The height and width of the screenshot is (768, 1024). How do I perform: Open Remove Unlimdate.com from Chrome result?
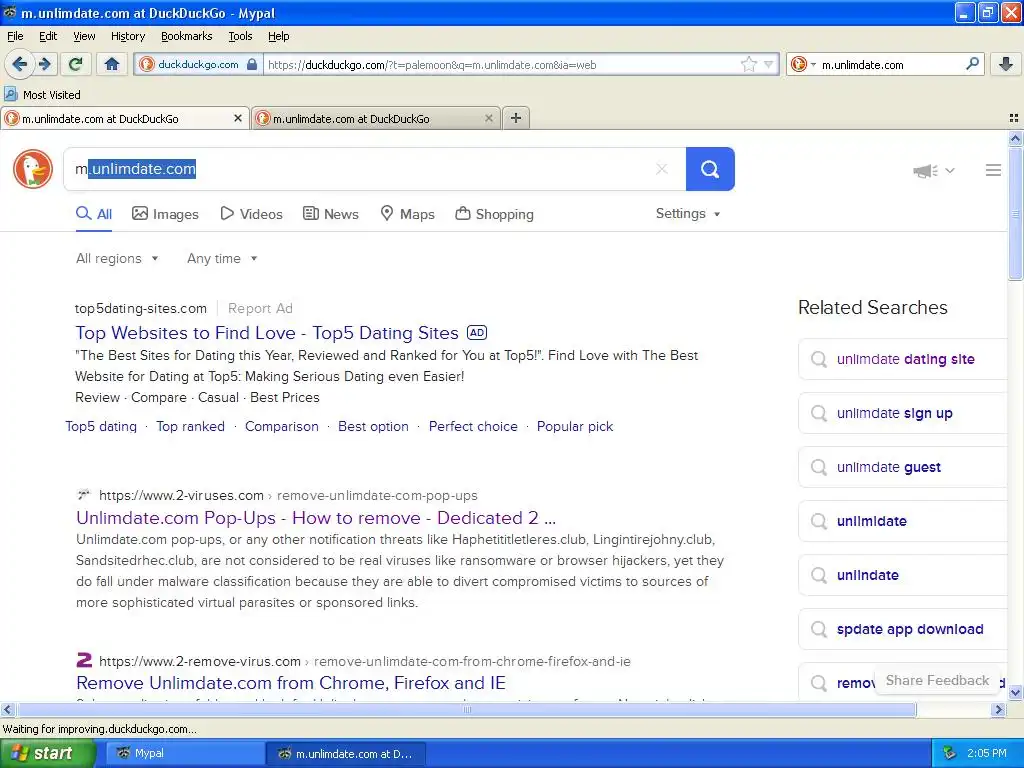tap(291, 682)
